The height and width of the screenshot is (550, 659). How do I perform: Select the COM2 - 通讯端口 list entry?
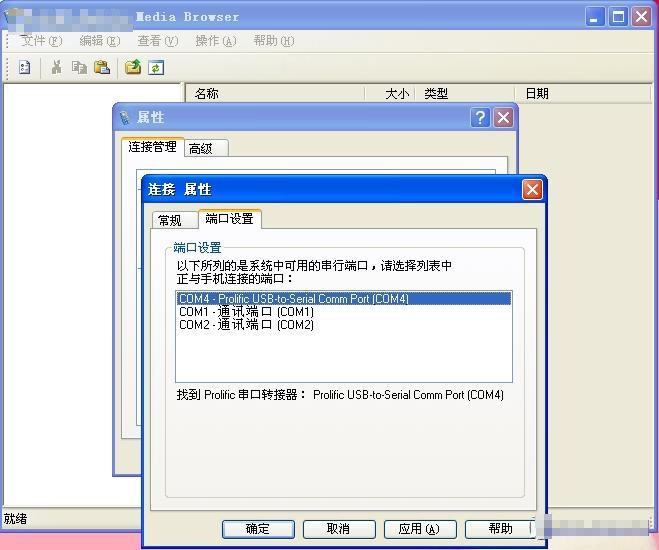(x=343, y=325)
